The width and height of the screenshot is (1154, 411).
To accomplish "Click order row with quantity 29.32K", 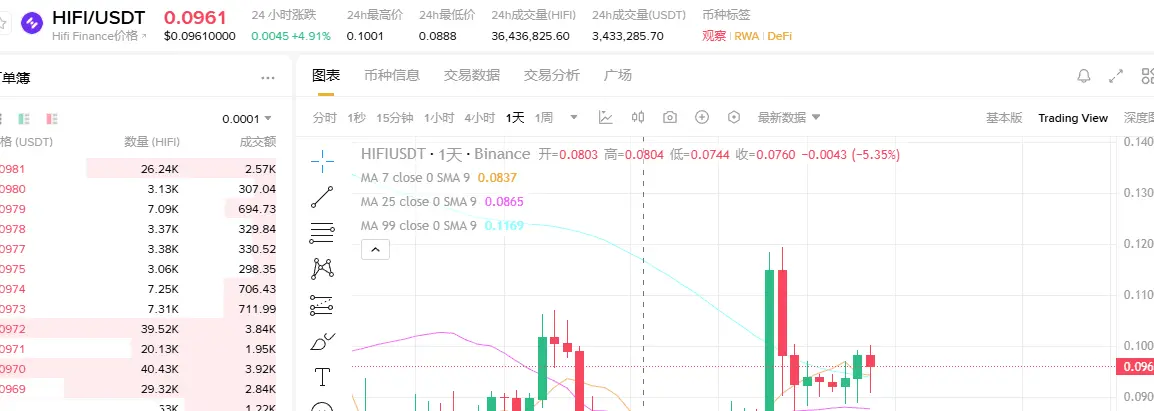I will coord(138,388).
